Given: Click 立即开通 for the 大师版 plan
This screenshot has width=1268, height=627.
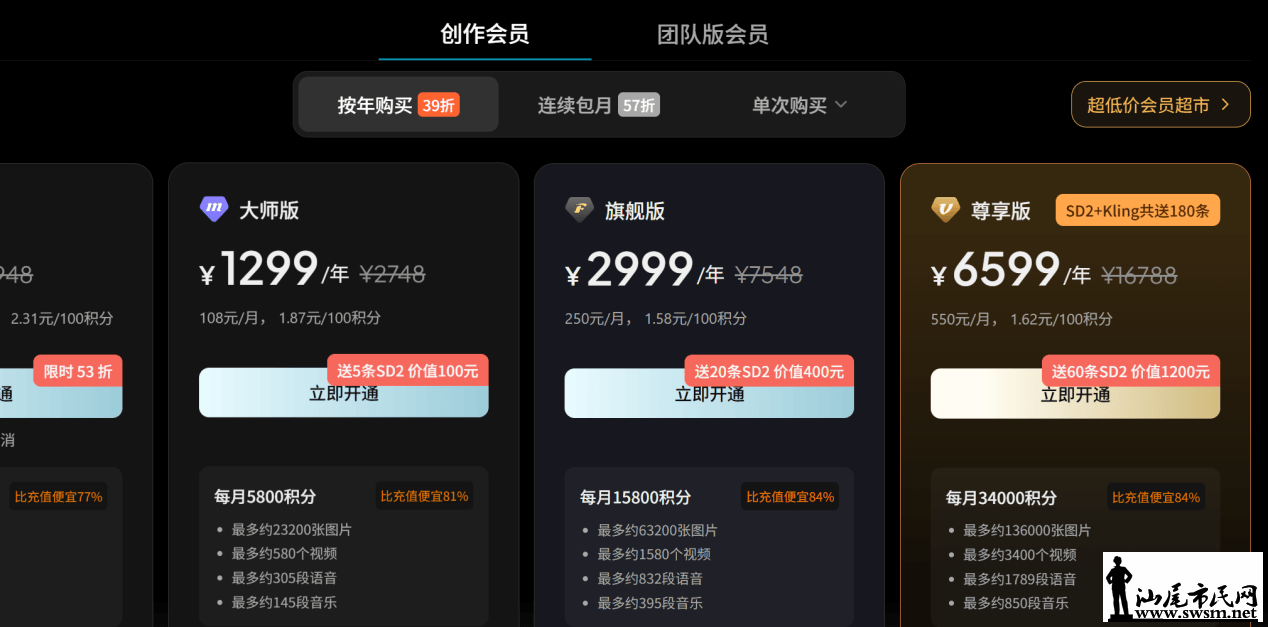Looking at the screenshot, I should tap(344, 393).
